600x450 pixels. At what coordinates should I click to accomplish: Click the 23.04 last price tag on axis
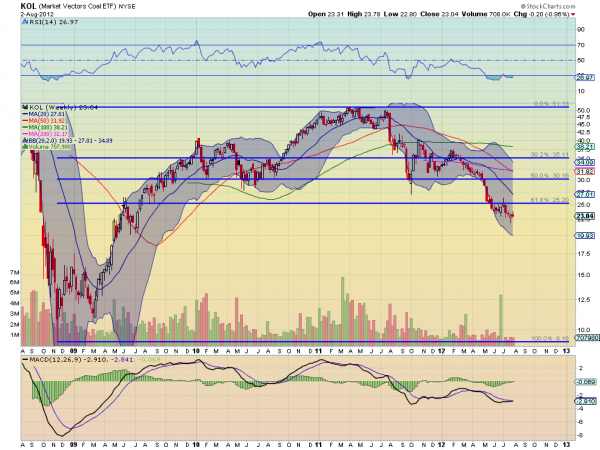point(585,216)
